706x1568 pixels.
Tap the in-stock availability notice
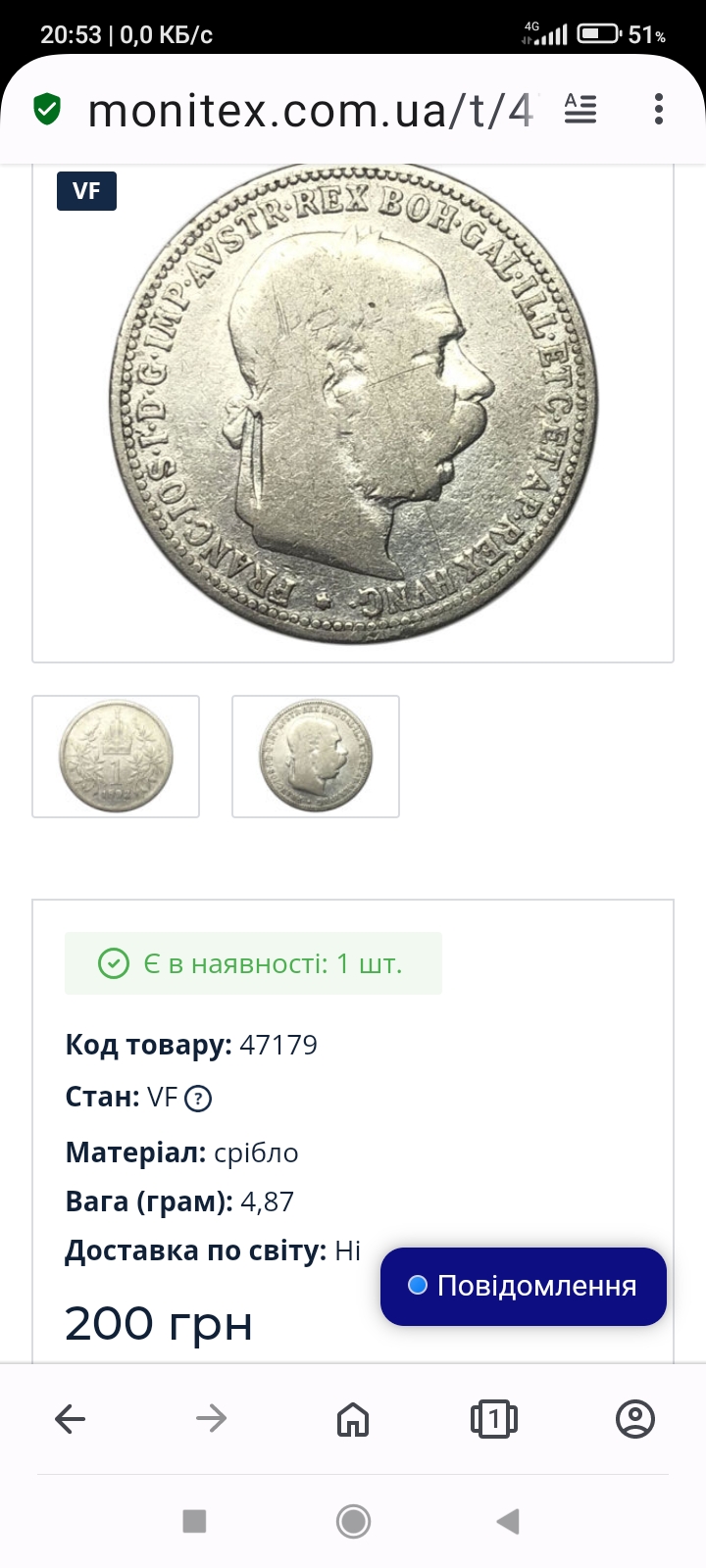point(253,963)
